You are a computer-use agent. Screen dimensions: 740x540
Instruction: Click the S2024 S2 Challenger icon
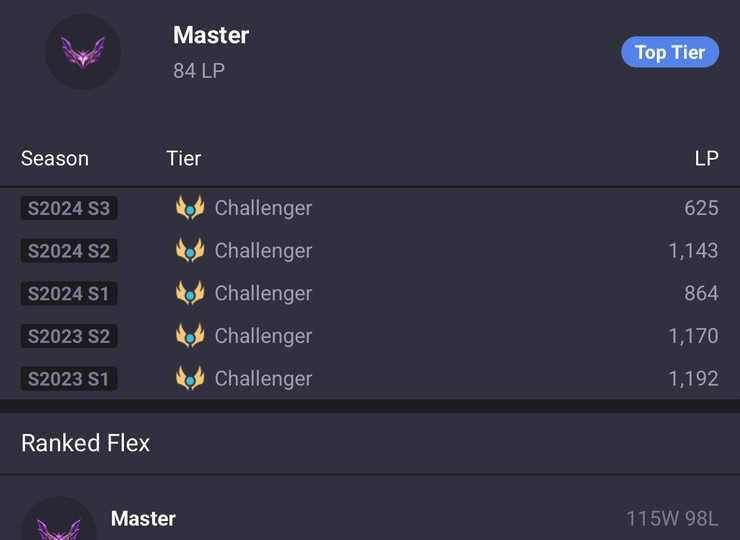(190, 250)
